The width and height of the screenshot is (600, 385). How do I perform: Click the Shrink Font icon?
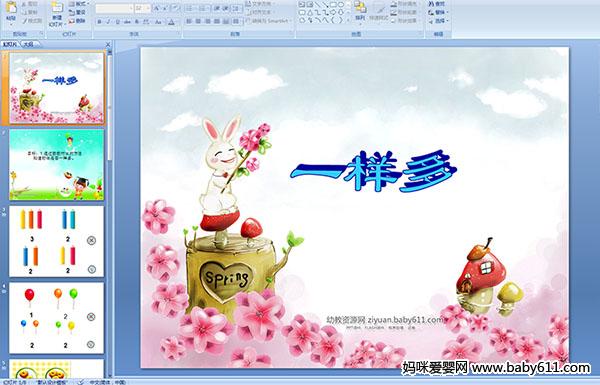click(x=166, y=8)
